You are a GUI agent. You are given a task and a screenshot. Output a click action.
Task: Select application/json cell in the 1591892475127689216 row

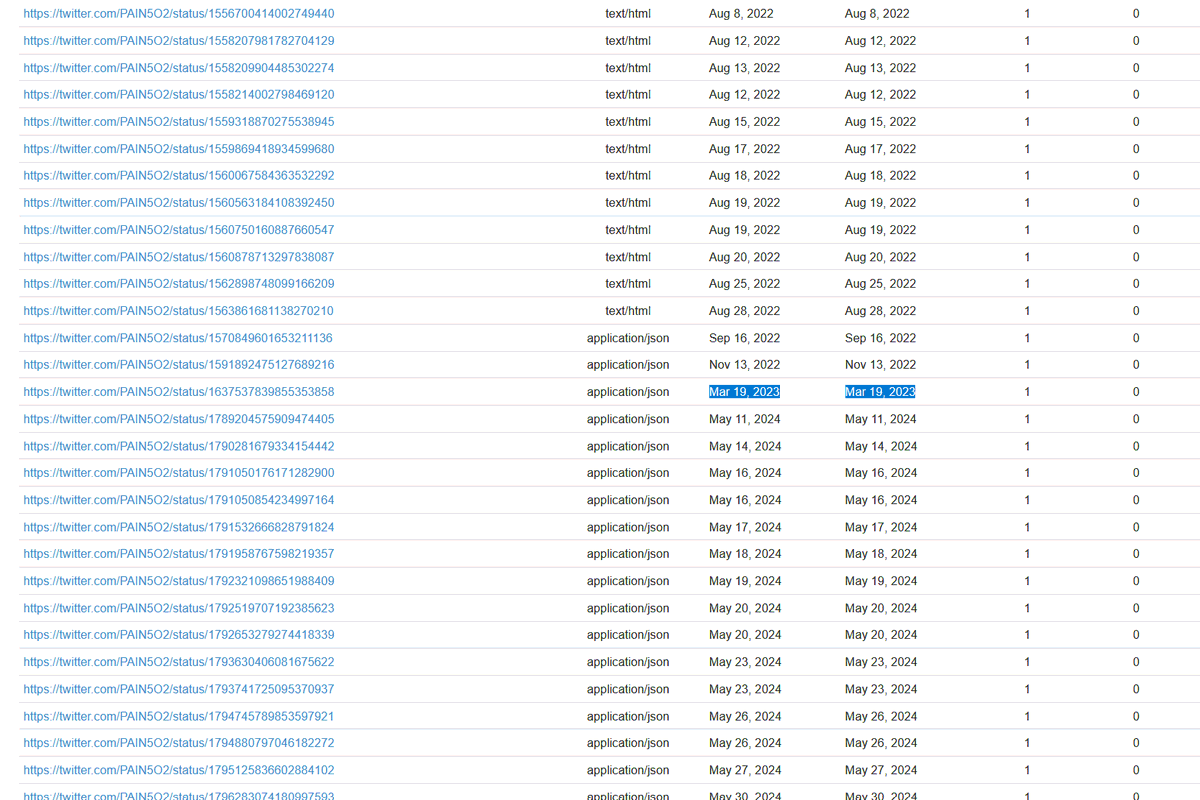(x=628, y=365)
